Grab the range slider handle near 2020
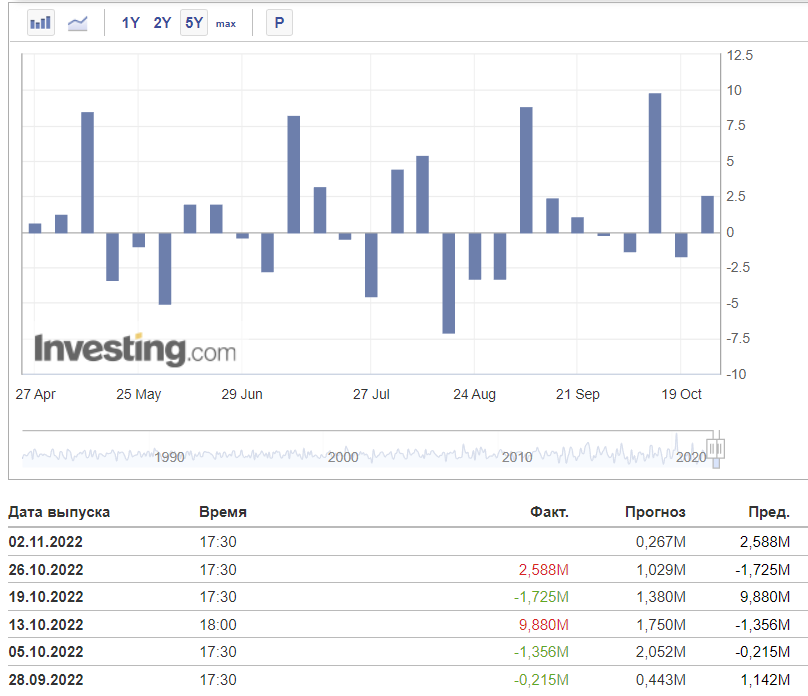The width and height of the screenshot is (808, 696). point(715,449)
